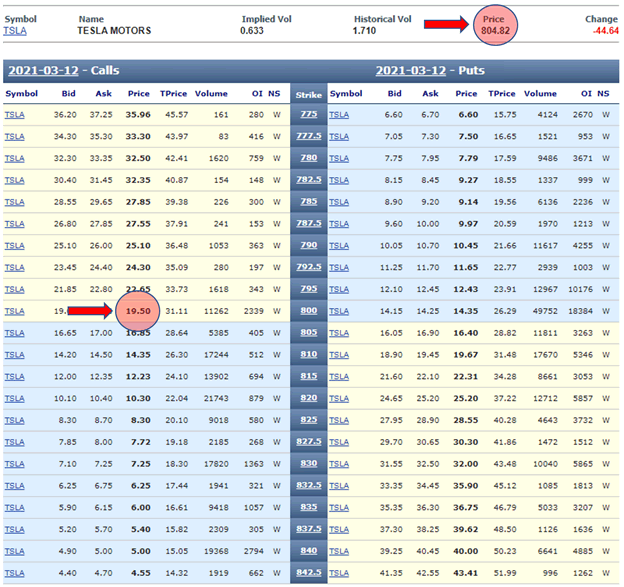Select the 800 strike price link
The height and width of the screenshot is (587, 624).
pyautogui.click(x=308, y=311)
